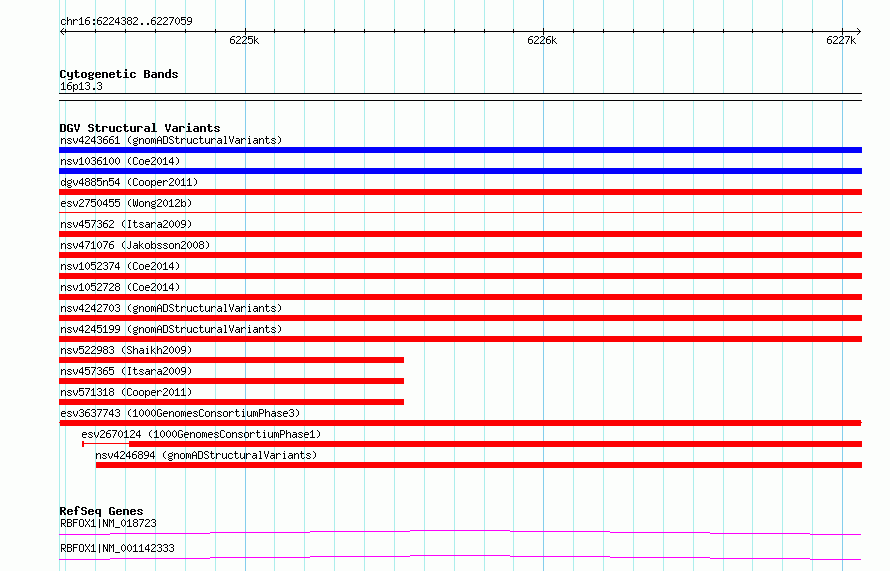This screenshot has height=571, width=890.
Task: Open variant nsv471076 Jakobsson2008 label
Action: 135,245
